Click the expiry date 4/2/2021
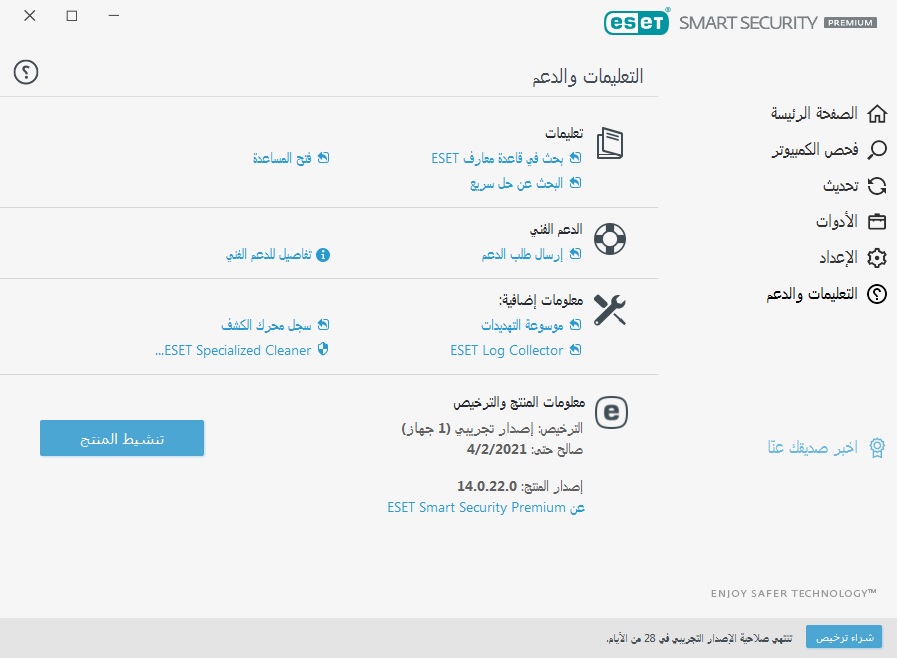This screenshot has height=658, width=897. (x=497, y=450)
